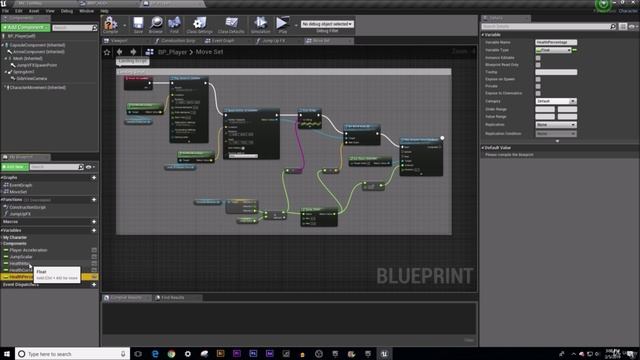Add an event dispatcher with its plus icon
This screenshot has width=640, height=360.
94,284
